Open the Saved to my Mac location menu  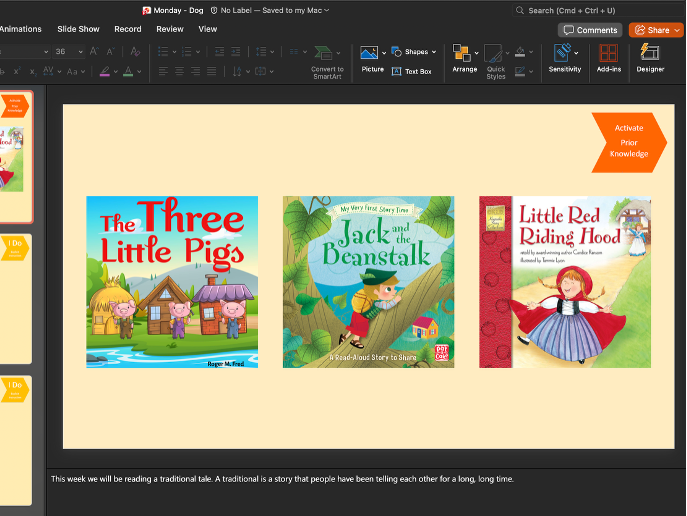[296, 11]
